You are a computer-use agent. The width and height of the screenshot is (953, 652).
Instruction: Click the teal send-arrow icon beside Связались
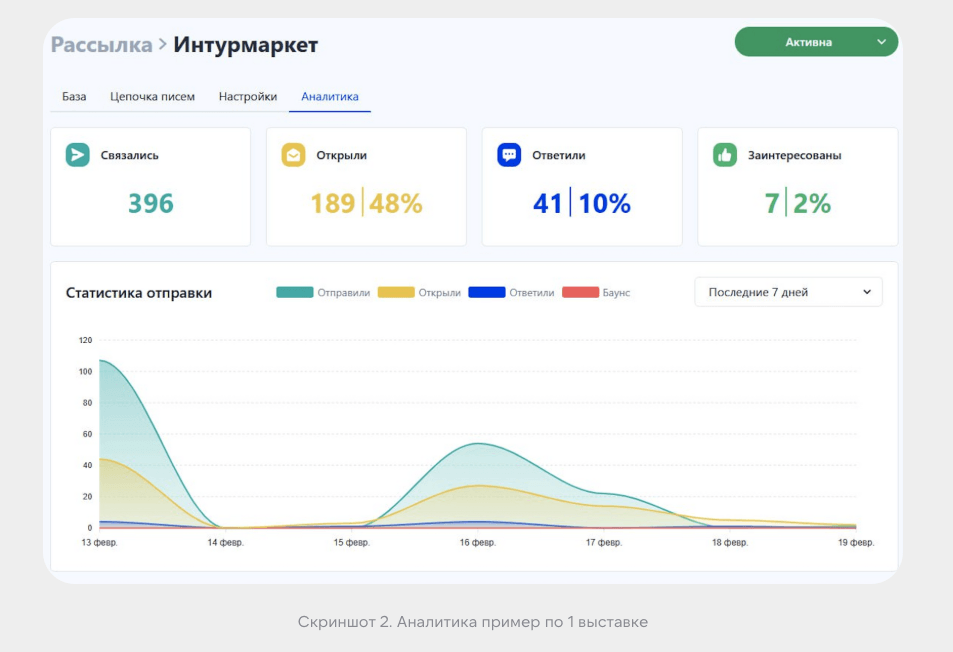(x=78, y=155)
